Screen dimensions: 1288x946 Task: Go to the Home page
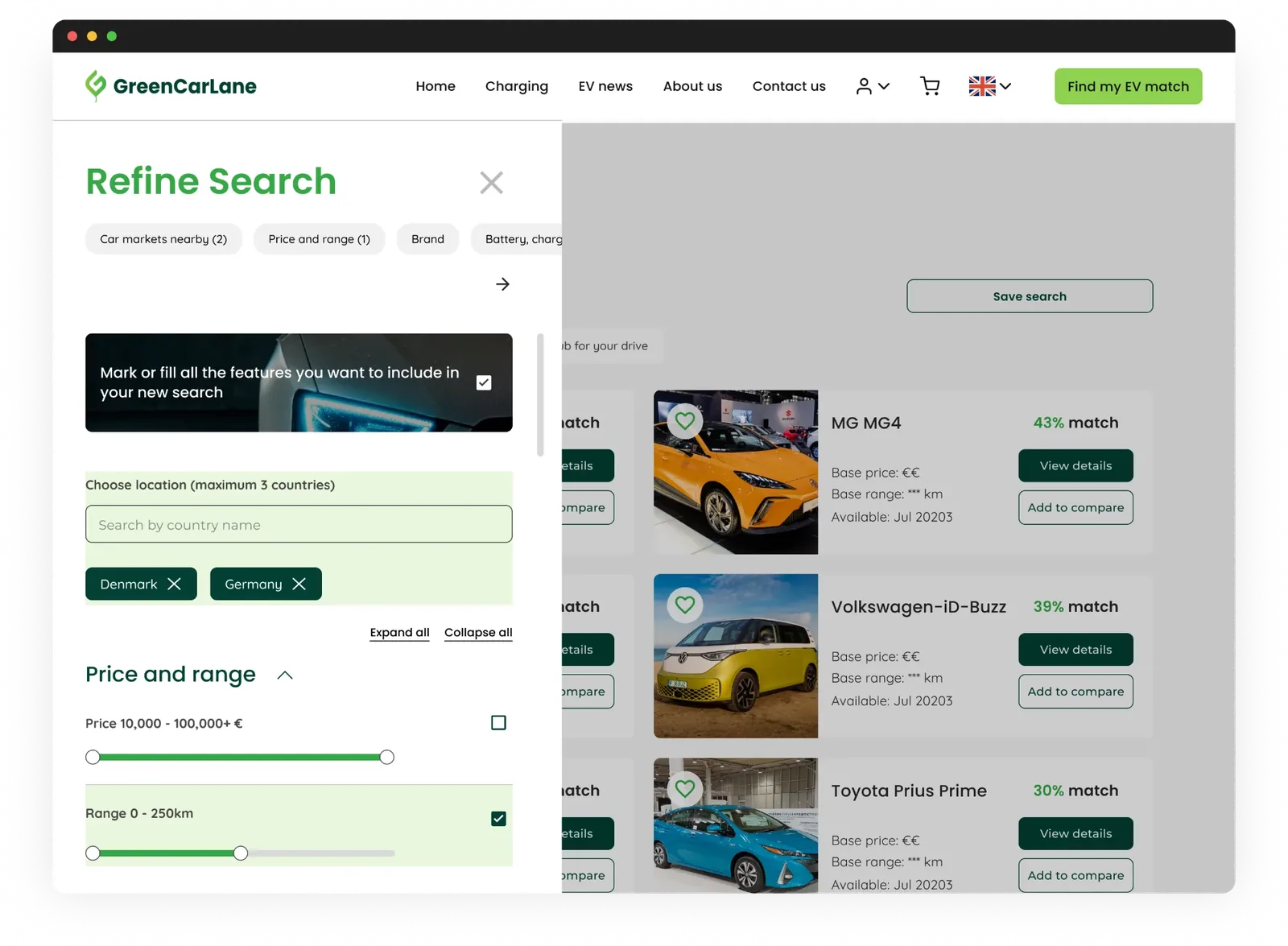pos(436,86)
